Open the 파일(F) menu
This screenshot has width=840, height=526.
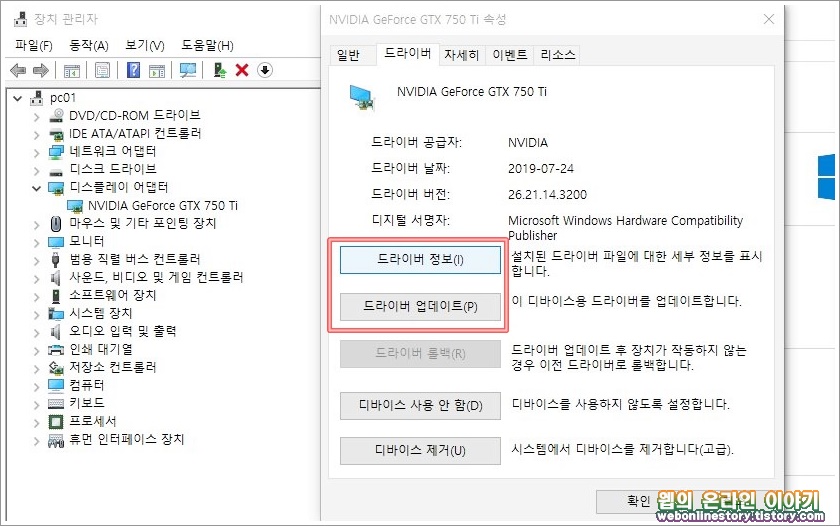(x=33, y=45)
